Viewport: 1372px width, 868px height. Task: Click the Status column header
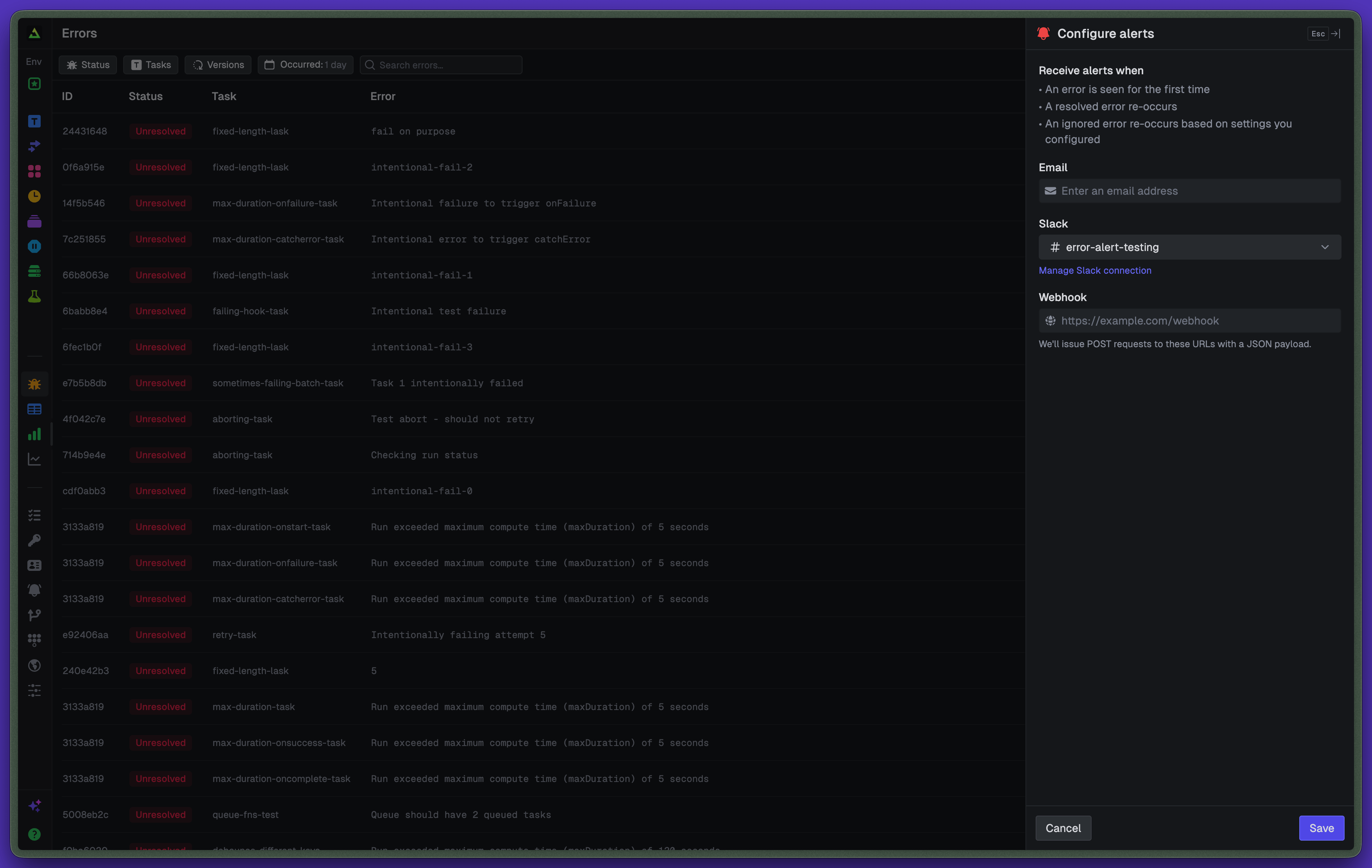[x=145, y=96]
